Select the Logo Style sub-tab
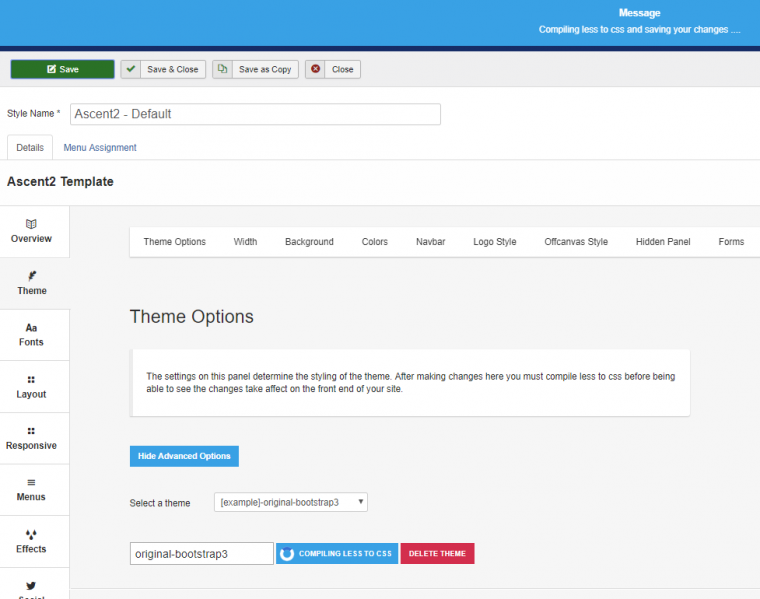 pos(494,241)
